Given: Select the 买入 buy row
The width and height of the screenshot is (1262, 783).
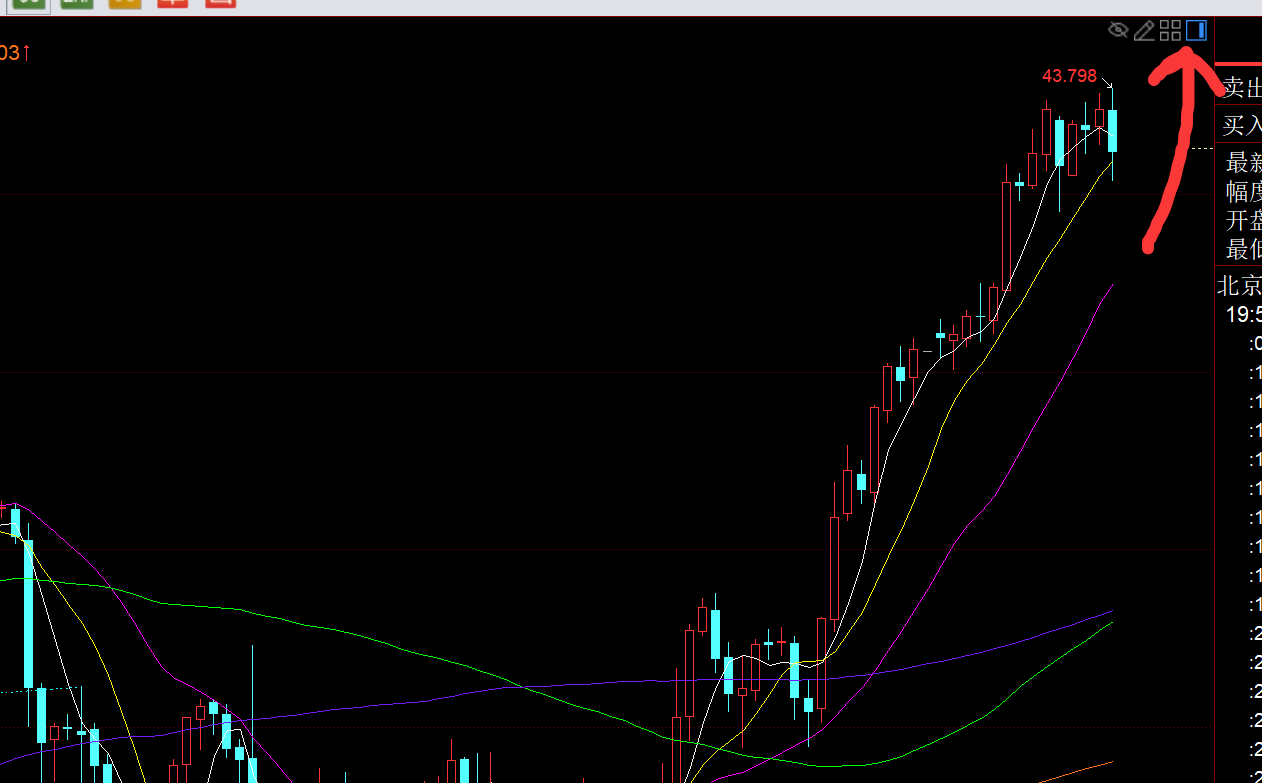Looking at the screenshot, I should tap(1240, 126).
